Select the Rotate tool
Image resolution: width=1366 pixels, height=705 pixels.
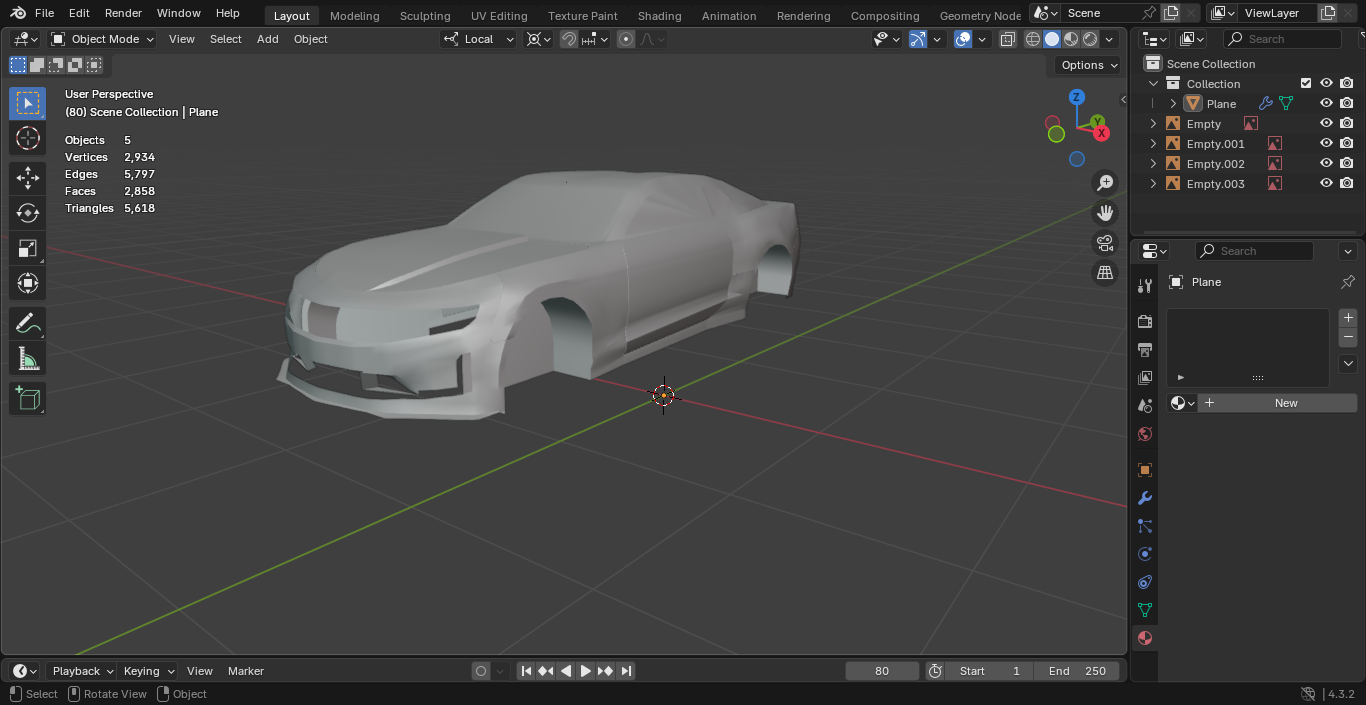click(28, 213)
